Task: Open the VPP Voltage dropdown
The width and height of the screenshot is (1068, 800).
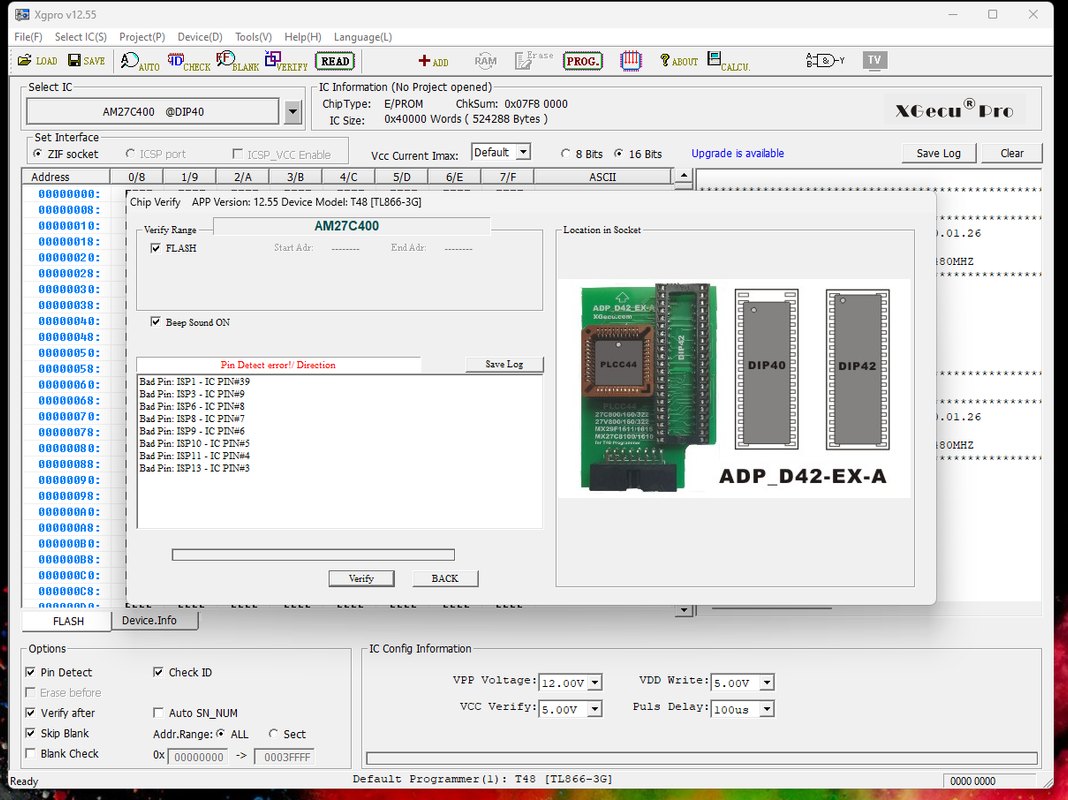Action: point(595,682)
